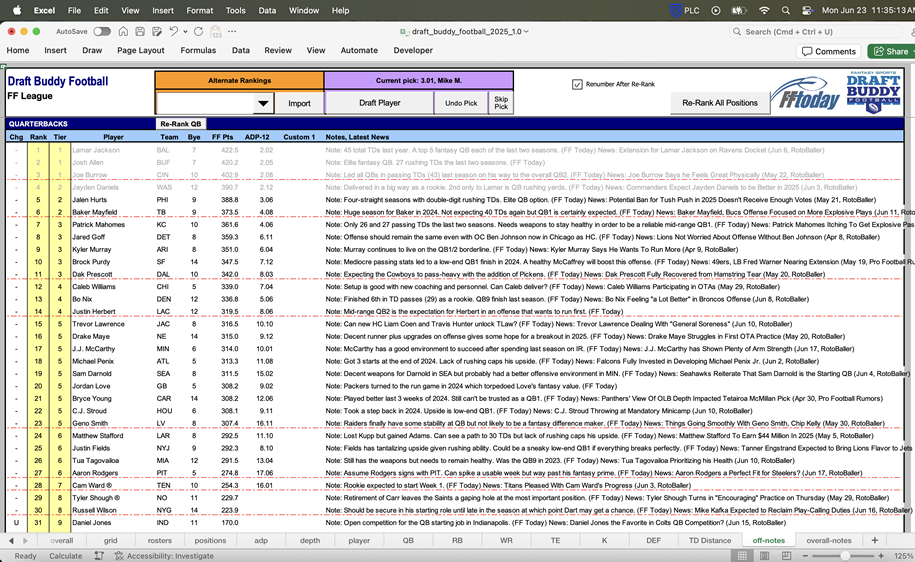
Task: Click the zoom in plus button
Action: pos(881,556)
